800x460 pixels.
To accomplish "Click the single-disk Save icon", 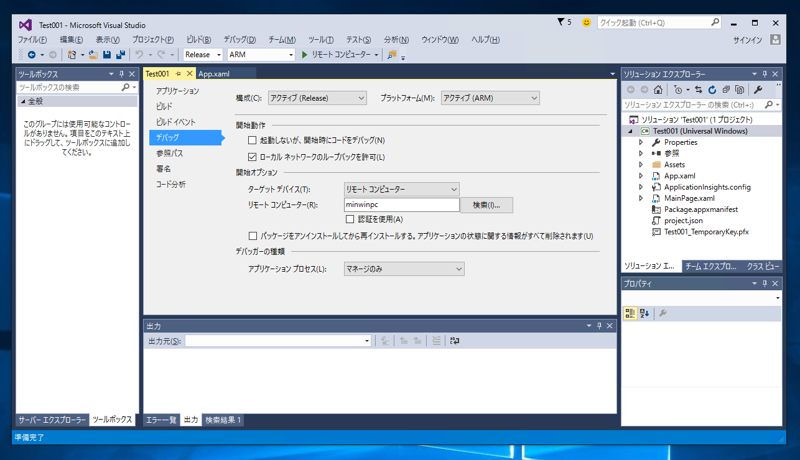I will pos(107,55).
